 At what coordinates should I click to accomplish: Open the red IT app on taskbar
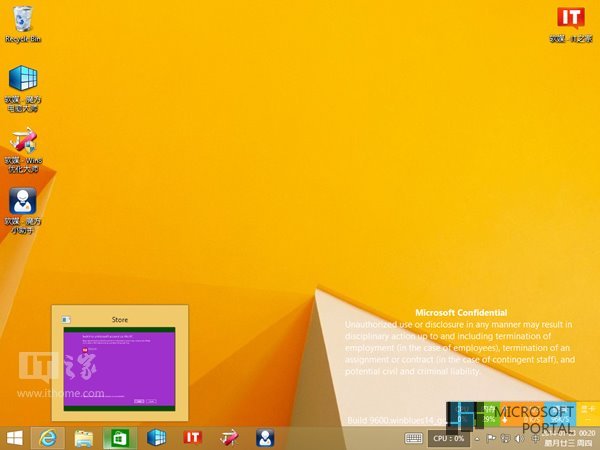(x=192, y=438)
